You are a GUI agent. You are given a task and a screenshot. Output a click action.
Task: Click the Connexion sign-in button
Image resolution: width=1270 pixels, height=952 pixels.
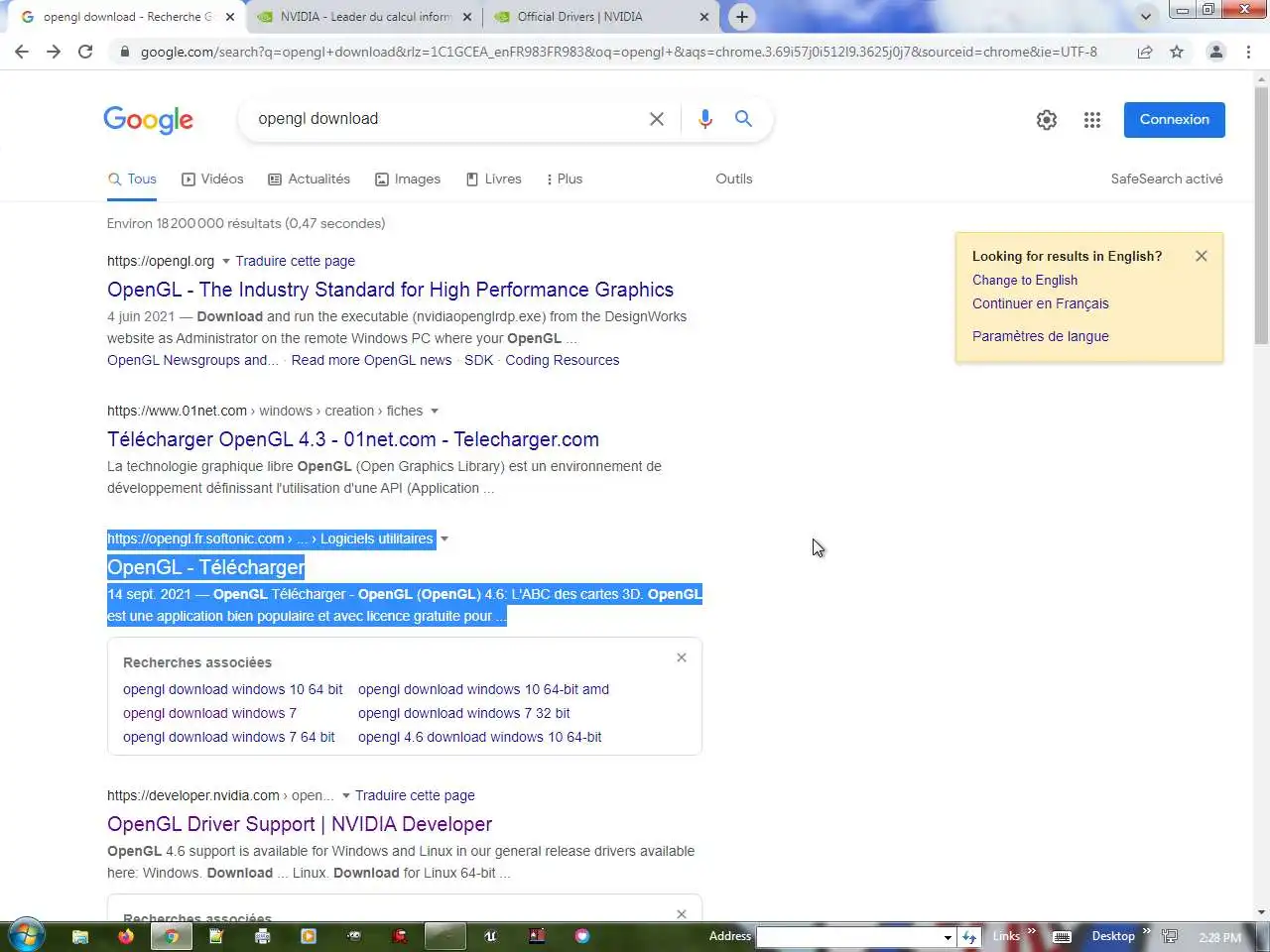click(1175, 120)
